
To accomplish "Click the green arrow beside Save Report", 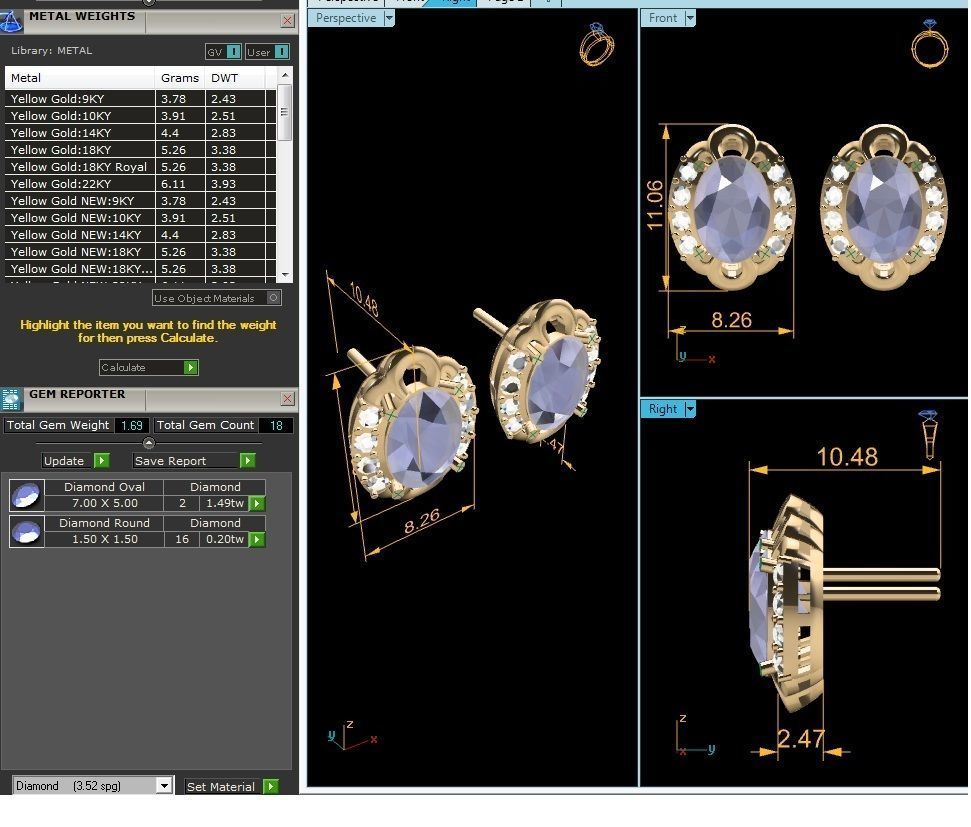I will (247, 460).
